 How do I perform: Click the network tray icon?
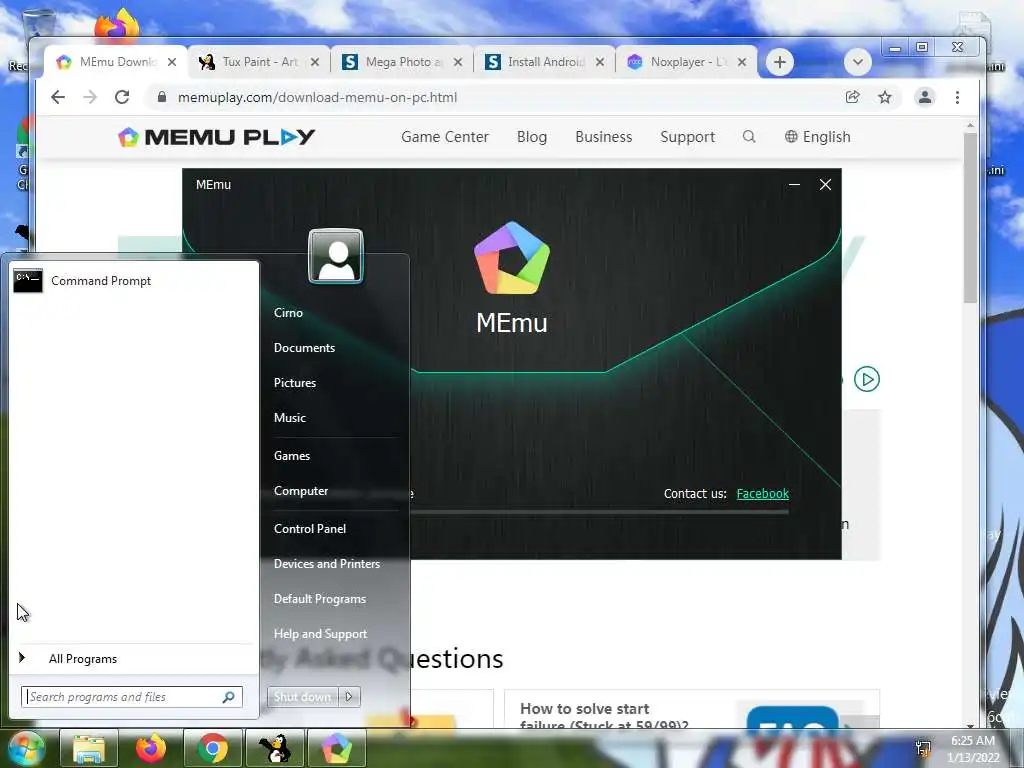(x=923, y=748)
